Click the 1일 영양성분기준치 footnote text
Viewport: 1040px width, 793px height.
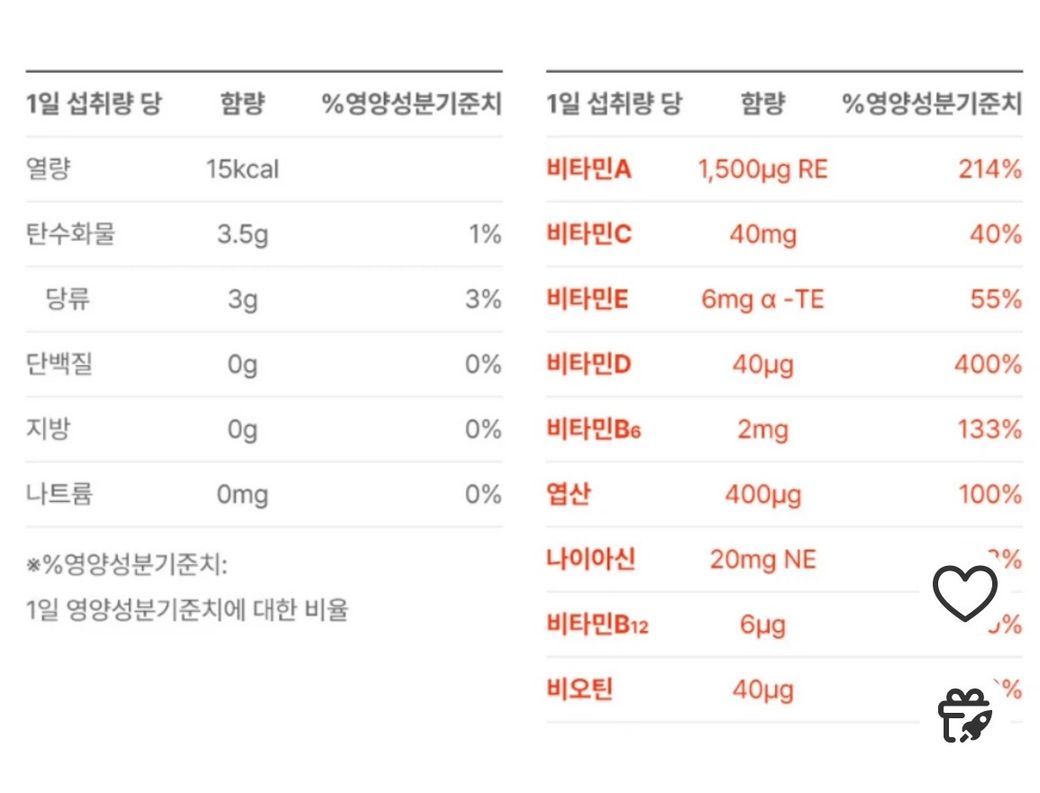(x=187, y=609)
